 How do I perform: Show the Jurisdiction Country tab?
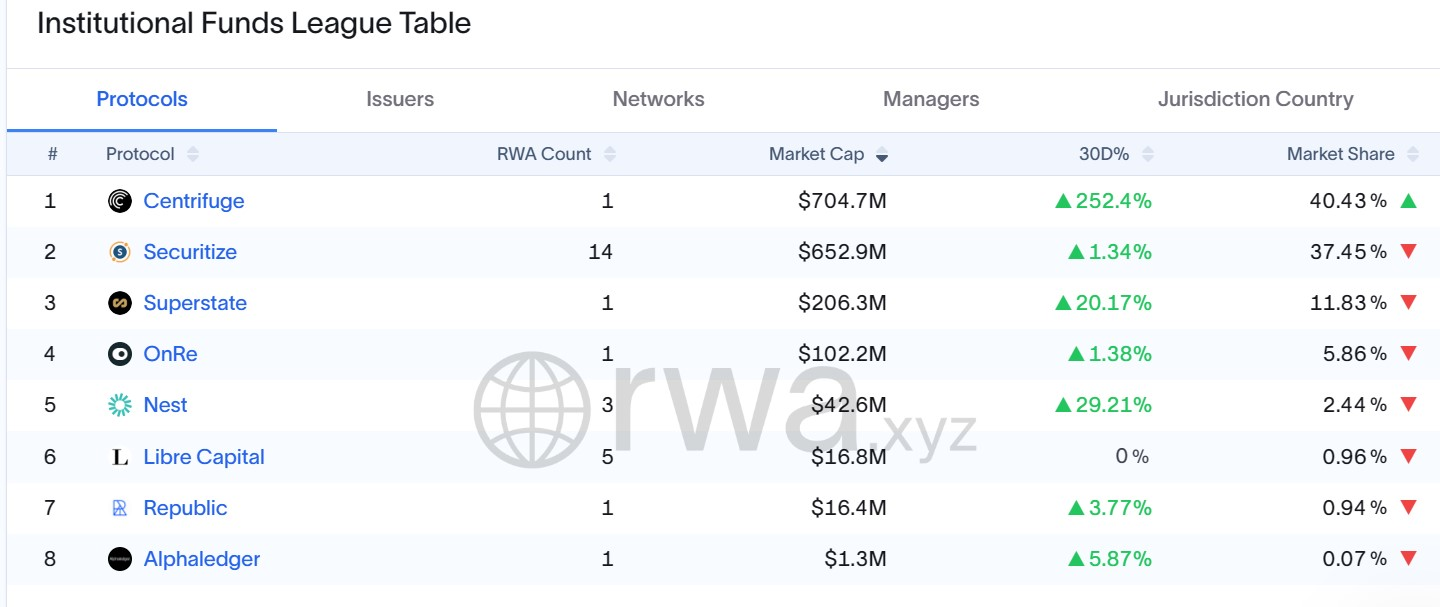(x=1255, y=99)
